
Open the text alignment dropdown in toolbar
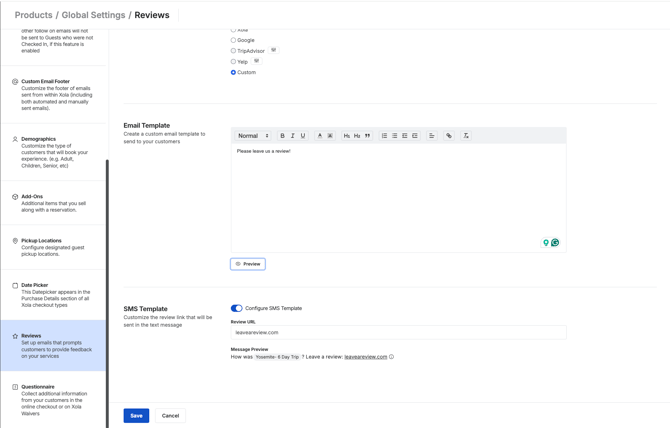pyautogui.click(x=432, y=136)
